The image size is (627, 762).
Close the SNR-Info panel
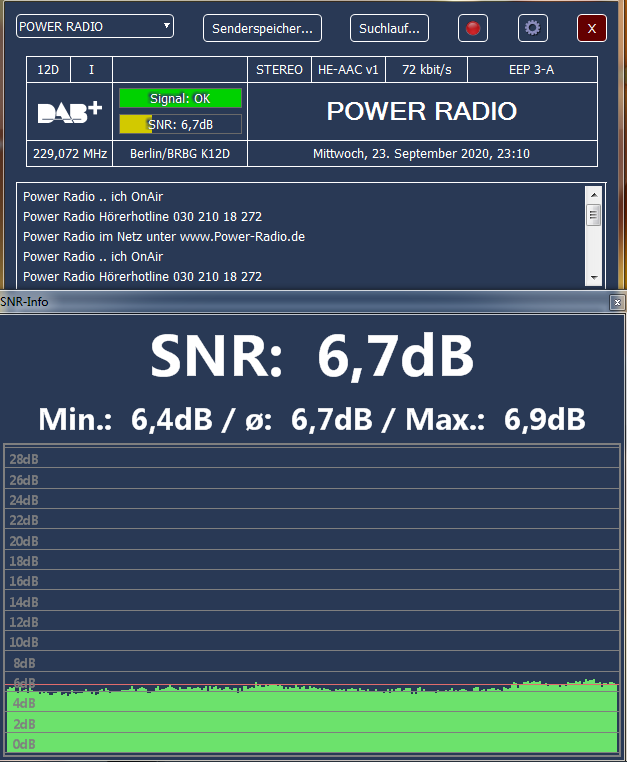click(x=617, y=301)
